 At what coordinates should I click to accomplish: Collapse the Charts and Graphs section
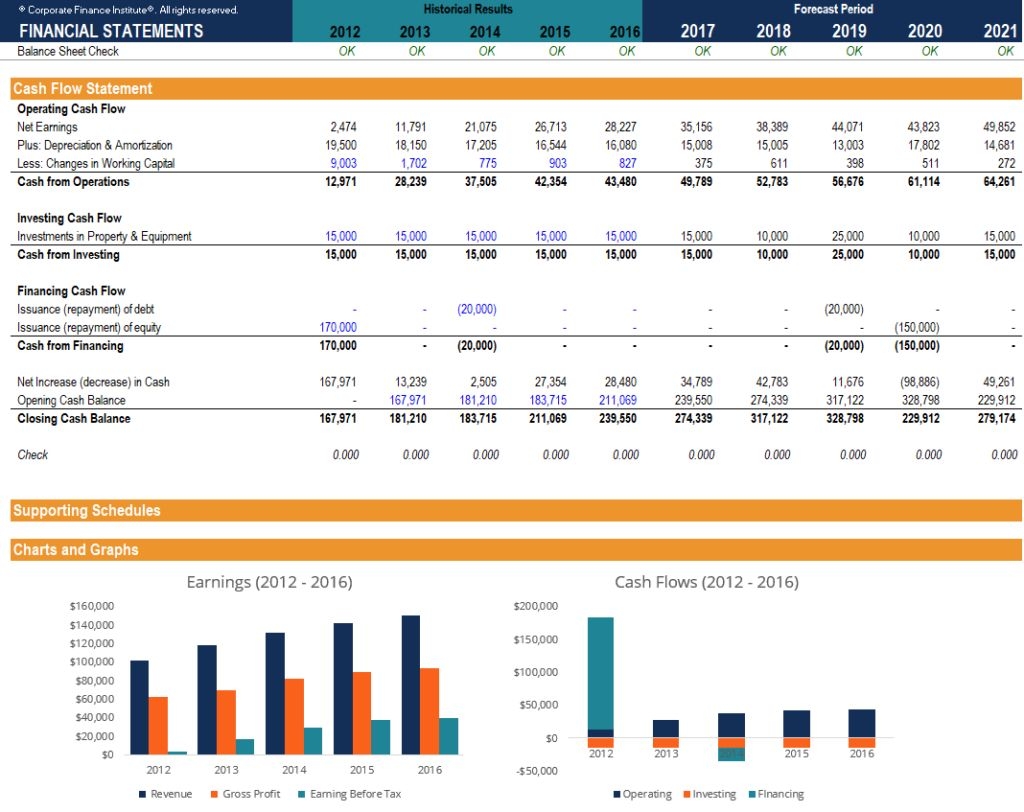(x=75, y=550)
